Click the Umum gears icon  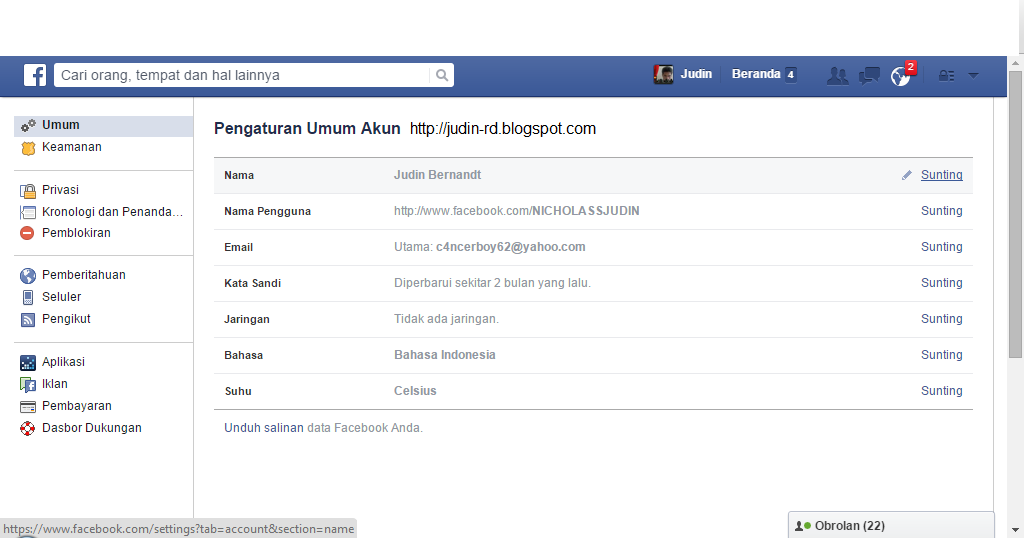[28, 125]
